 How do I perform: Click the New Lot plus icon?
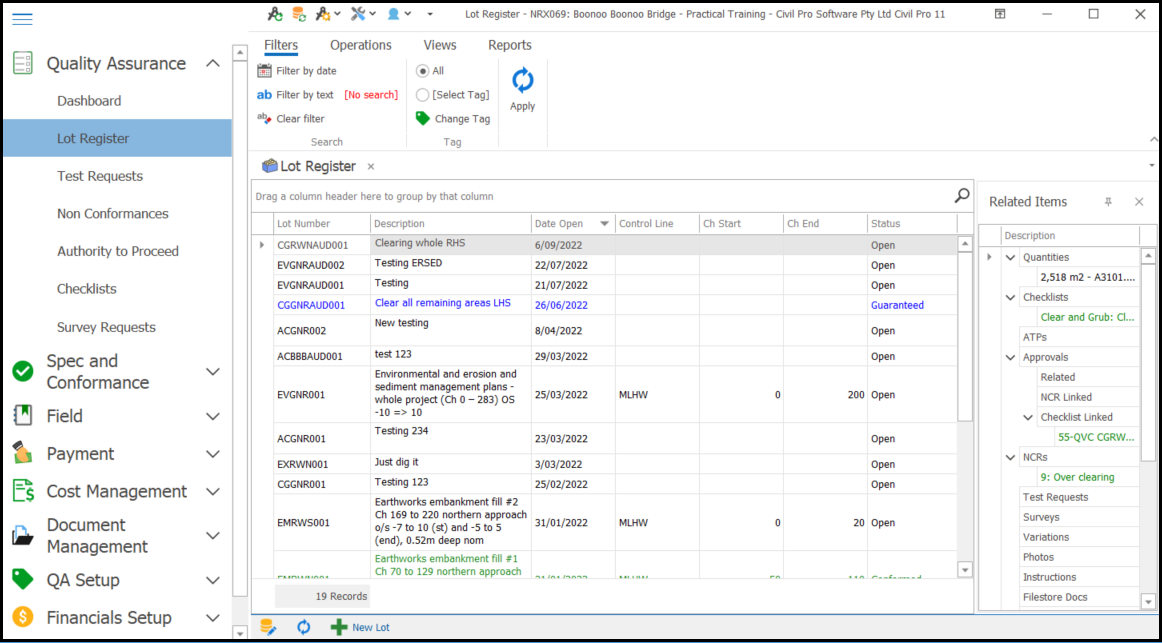339,627
